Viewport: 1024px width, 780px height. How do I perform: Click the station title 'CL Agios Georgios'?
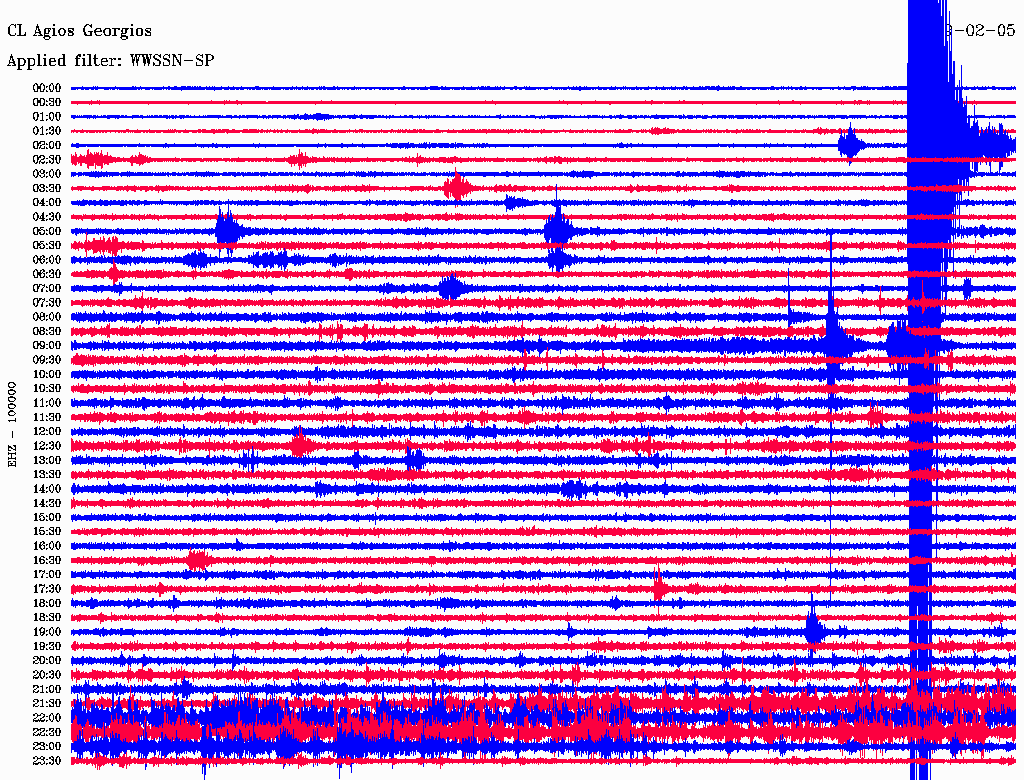(79, 31)
